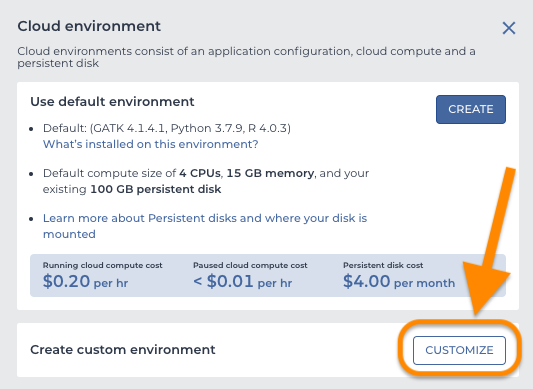Open the "Learn more about Persistent disks" link
The image size is (533, 389).
coord(205,226)
